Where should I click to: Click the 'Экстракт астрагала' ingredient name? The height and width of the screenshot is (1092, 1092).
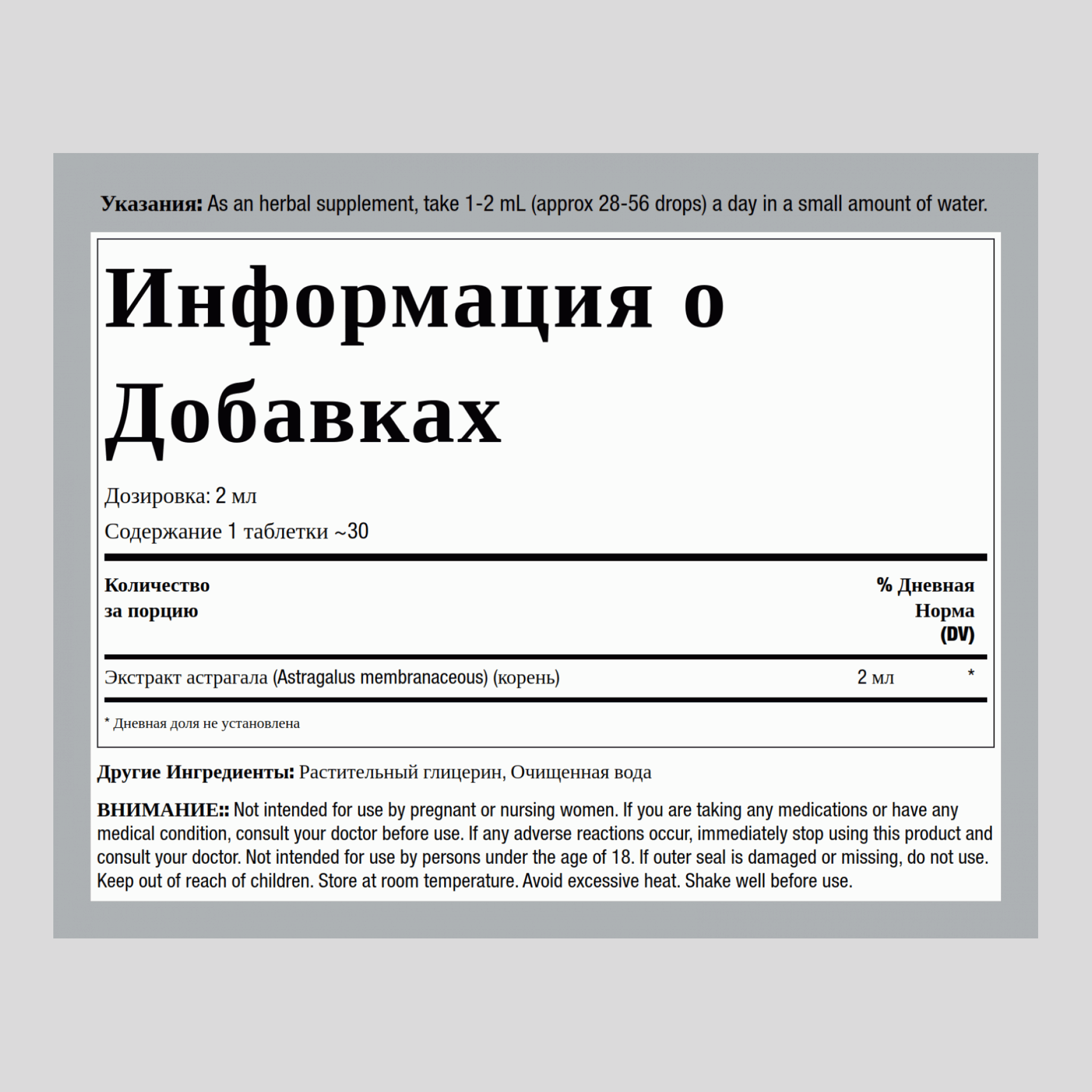pos(186,677)
